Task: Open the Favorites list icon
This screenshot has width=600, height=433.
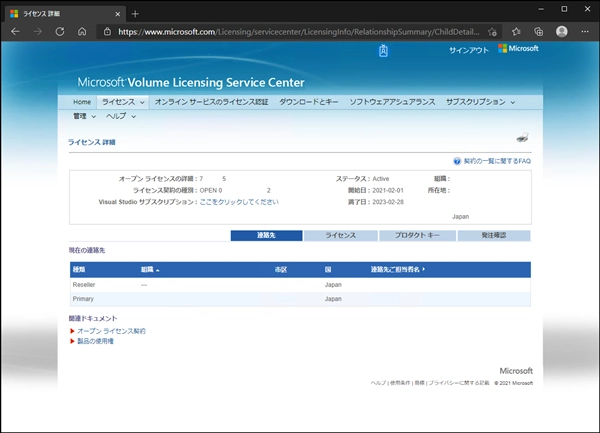Action: 516,32
